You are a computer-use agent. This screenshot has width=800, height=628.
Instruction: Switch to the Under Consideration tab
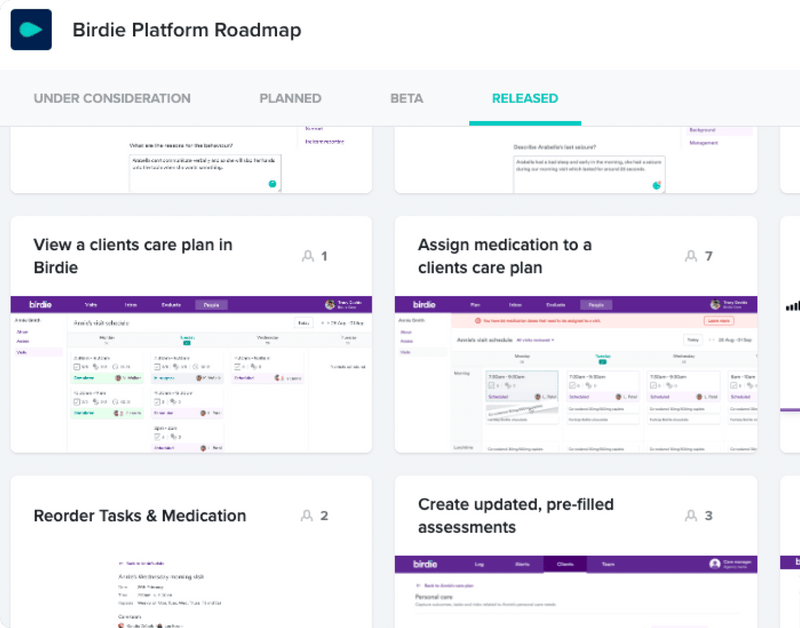click(112, 98)
